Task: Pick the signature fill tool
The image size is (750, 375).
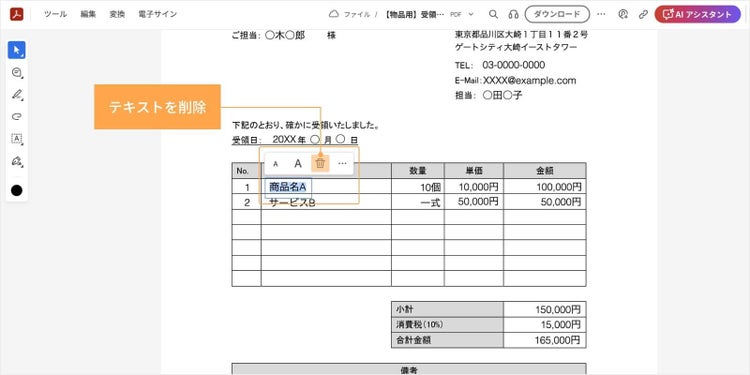Action: tap(17, 161)
